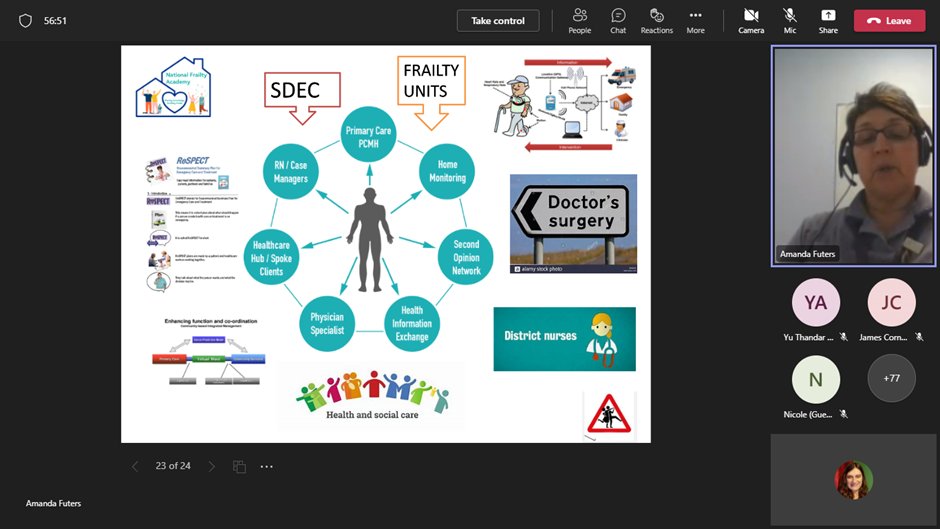Click the Share content icon
Image resolution: width=940 pixels, height=529 pixels.
tap(828, 21)
